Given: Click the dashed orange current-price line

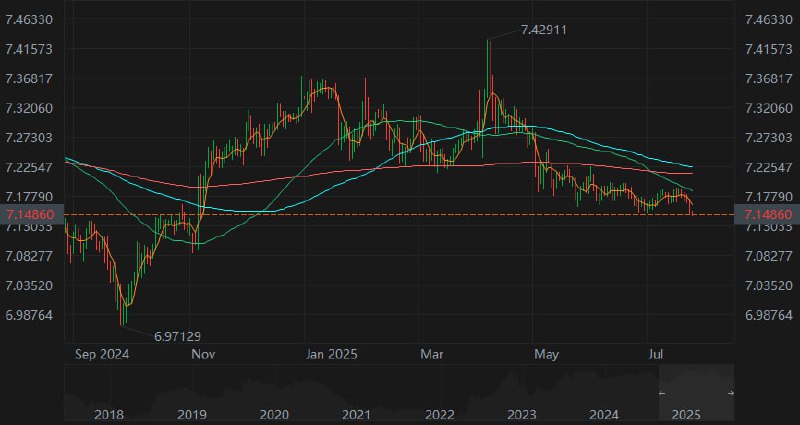Looking at the screenshot, I should point(400,214).
